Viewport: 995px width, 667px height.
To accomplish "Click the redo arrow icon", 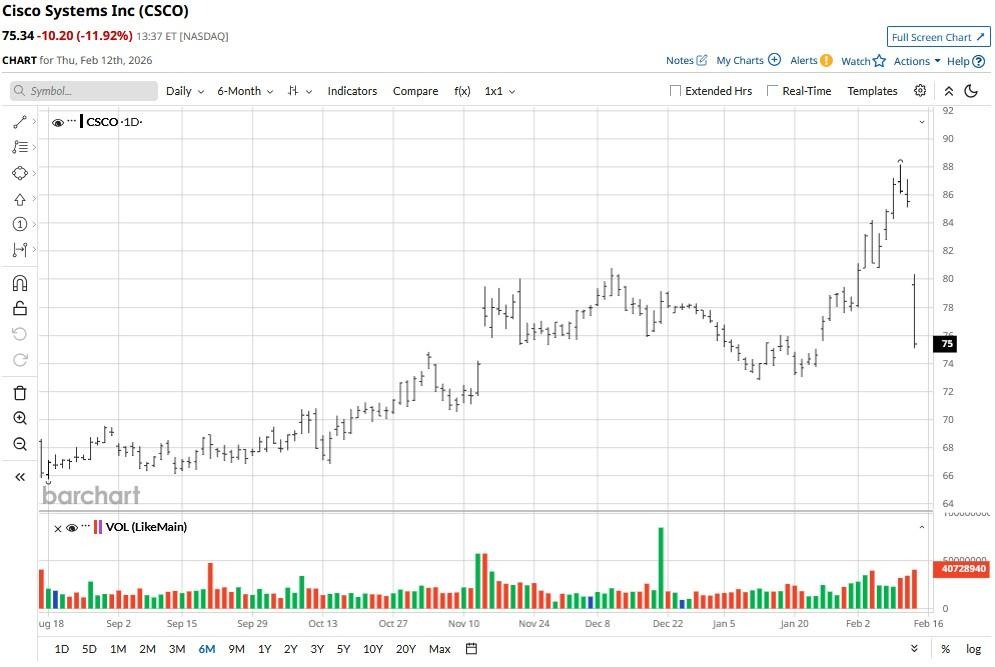I will (x=20, y=360).
